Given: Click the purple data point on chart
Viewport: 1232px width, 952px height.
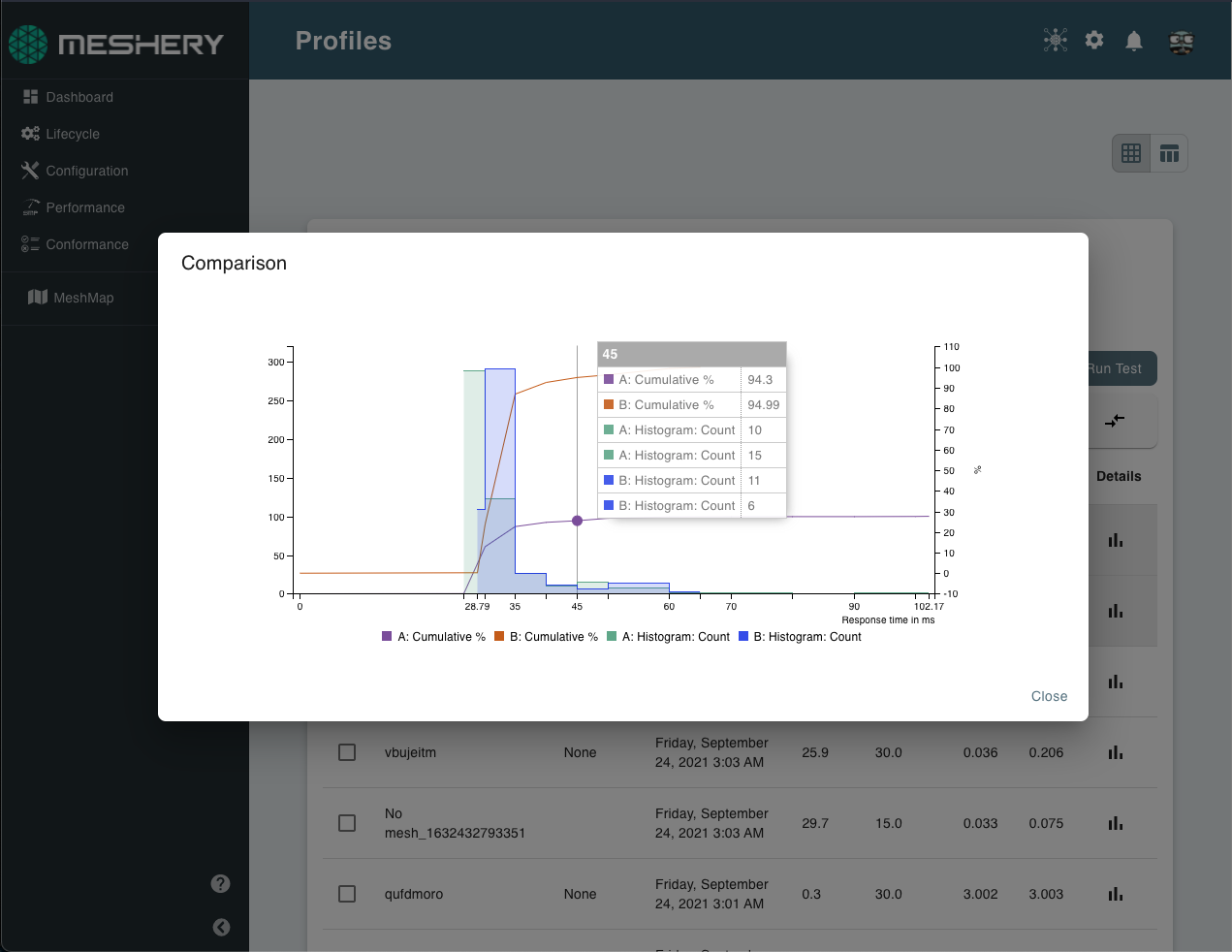Looking at the screenshot, I should tap(578, 521).
